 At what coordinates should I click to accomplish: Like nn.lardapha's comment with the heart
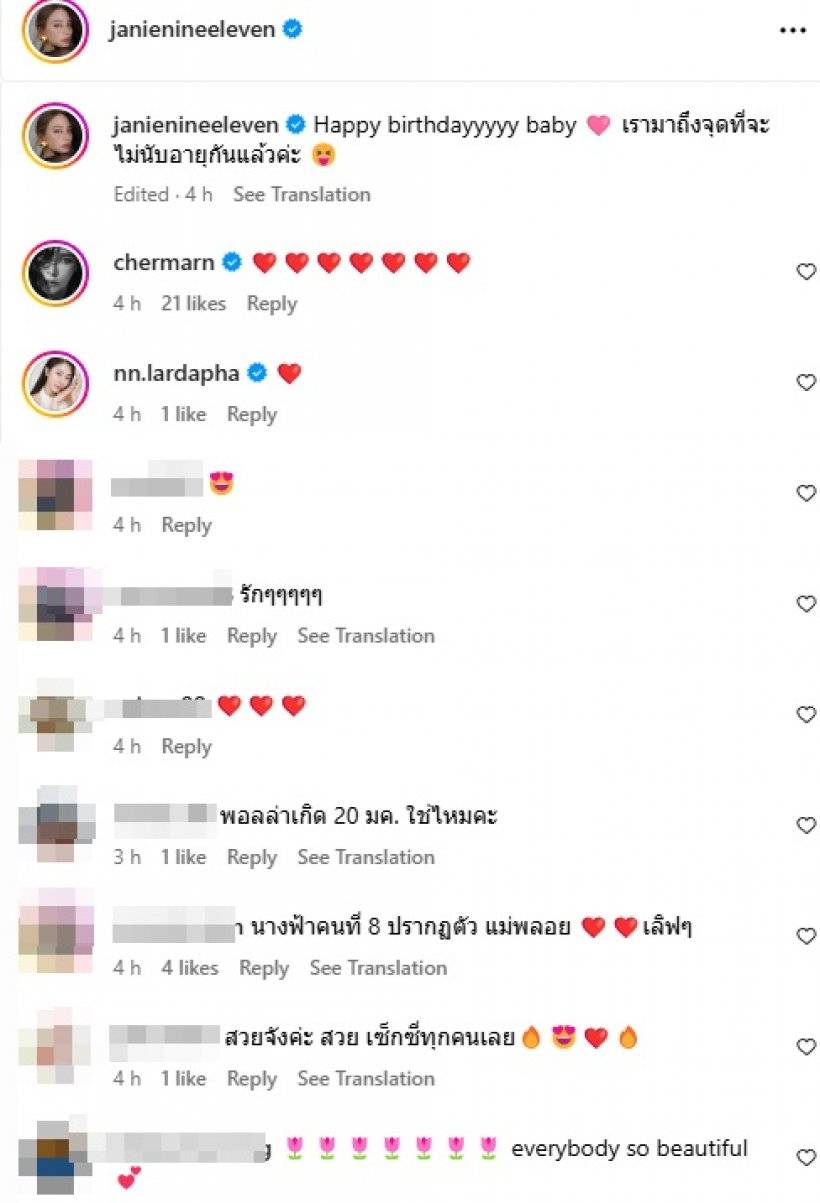[806, 382]
